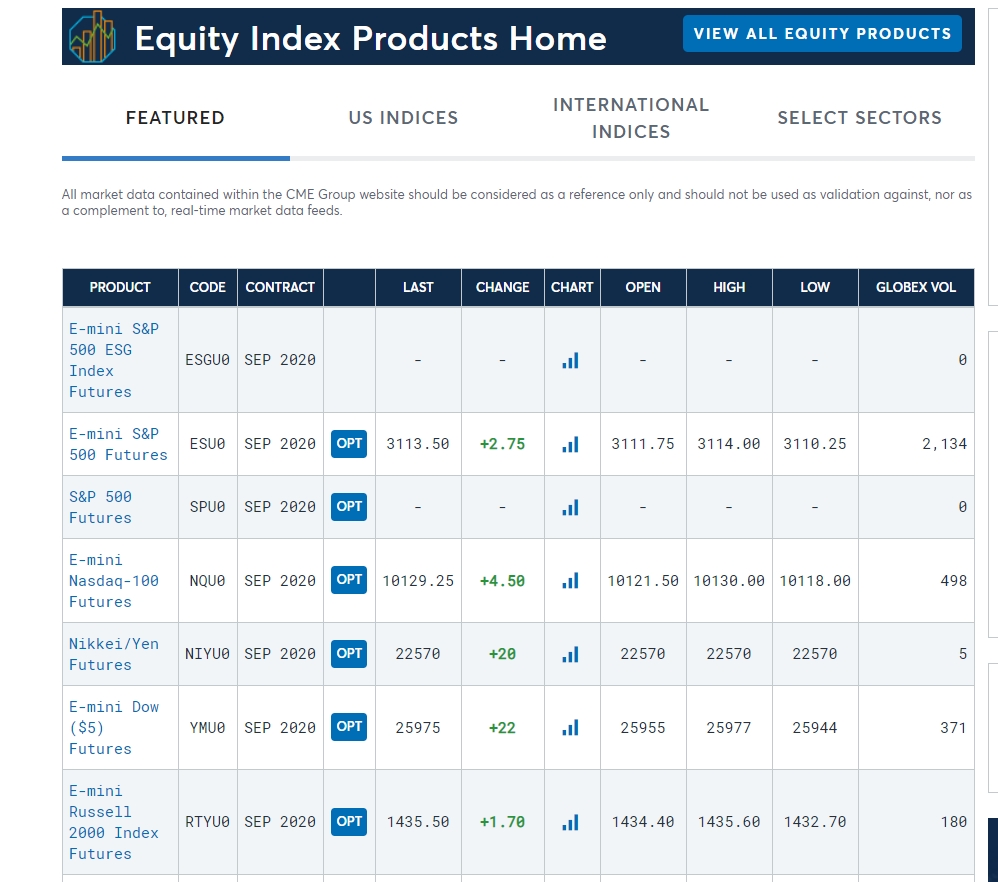Open E-mini Nasdaq-100 chart icon
This screenshot has height=882, width=998.
[570, 580]
